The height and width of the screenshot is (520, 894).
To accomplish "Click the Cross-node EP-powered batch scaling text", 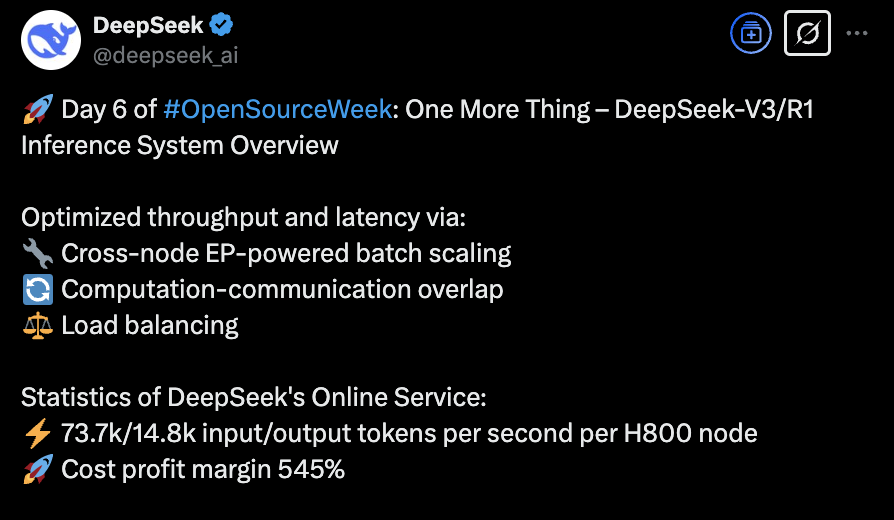I will point(286,253).
